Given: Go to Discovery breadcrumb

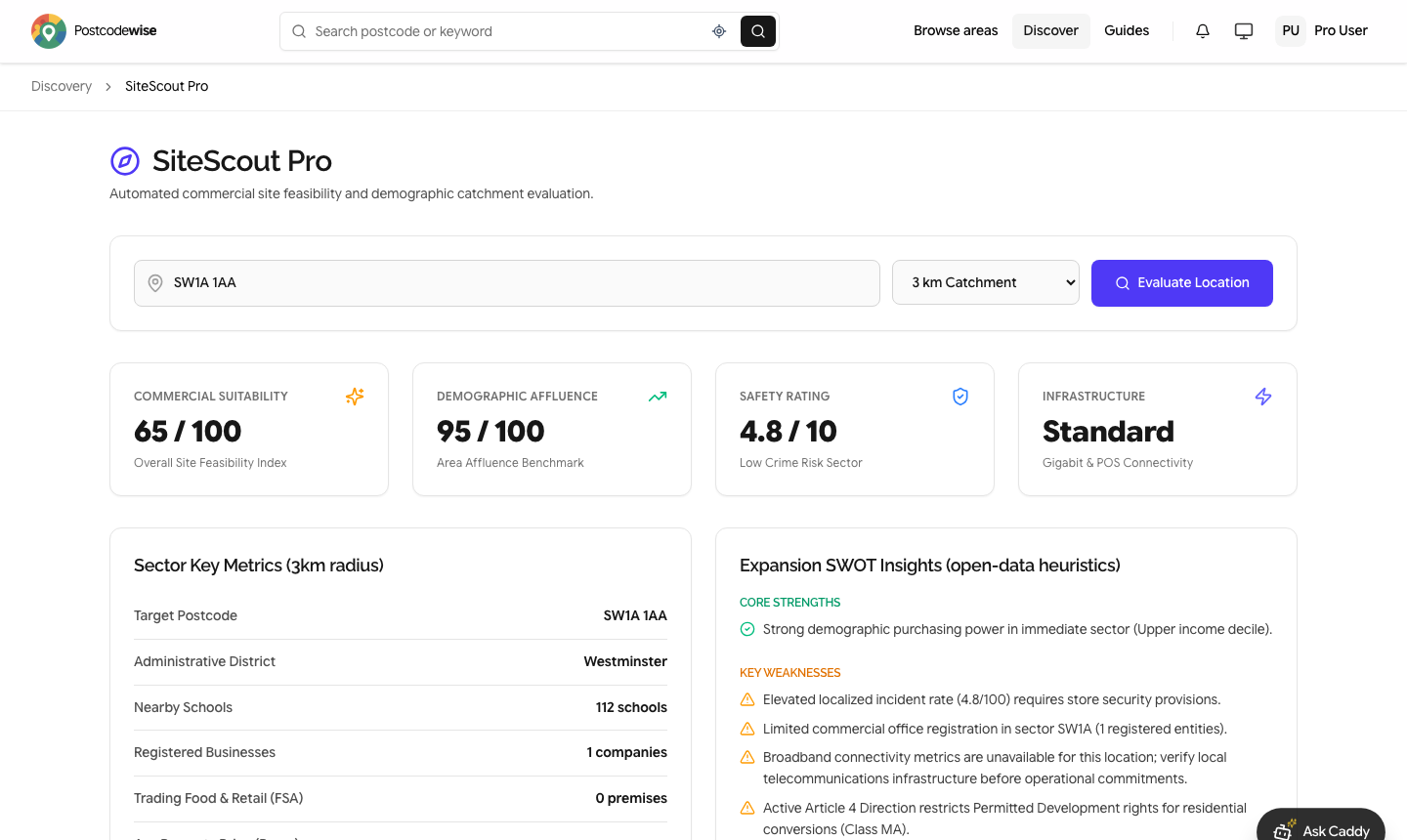Looking at the screenshot, I should pyautogui.click(x=62, y=86).
